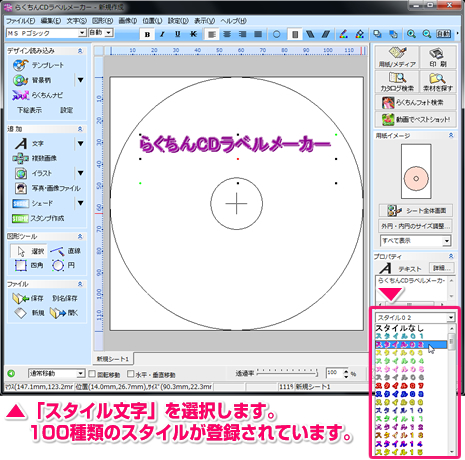465x460 pixels.
Task: Open the Template loader (テンプレート)
Action: coord(39,65)
